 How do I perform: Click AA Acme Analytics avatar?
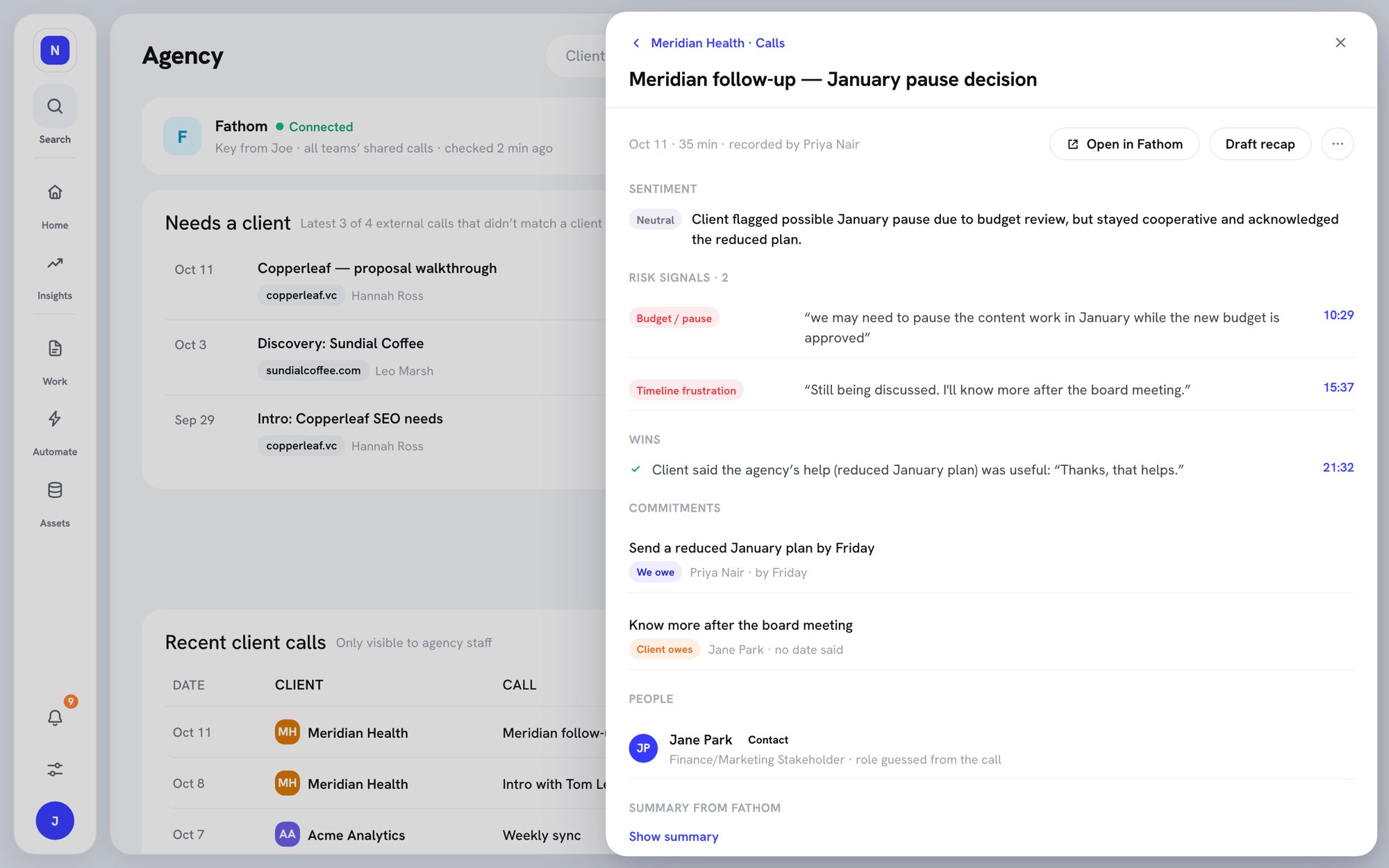pyautogui.click(x=288, y=835)
